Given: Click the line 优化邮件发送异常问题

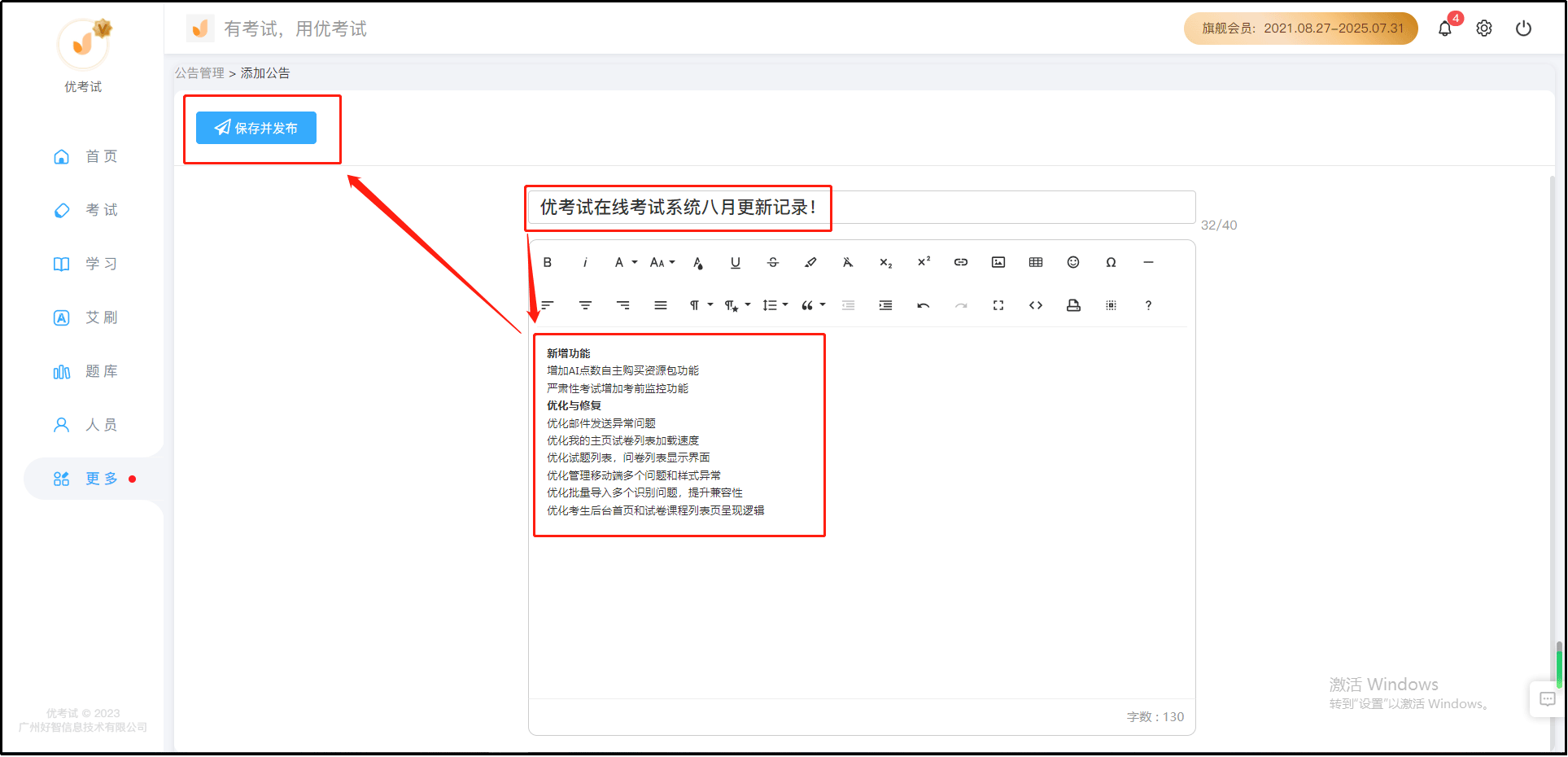Looking at the screenshot, I should click(x=601, y=423).
